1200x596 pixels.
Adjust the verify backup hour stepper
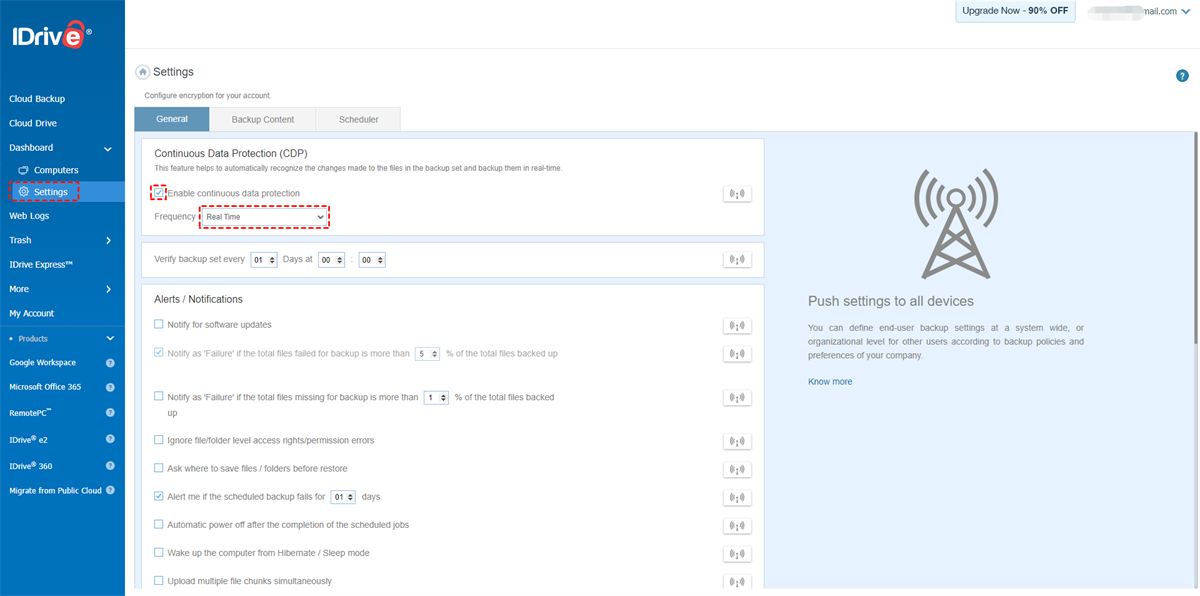coord(331,259)
